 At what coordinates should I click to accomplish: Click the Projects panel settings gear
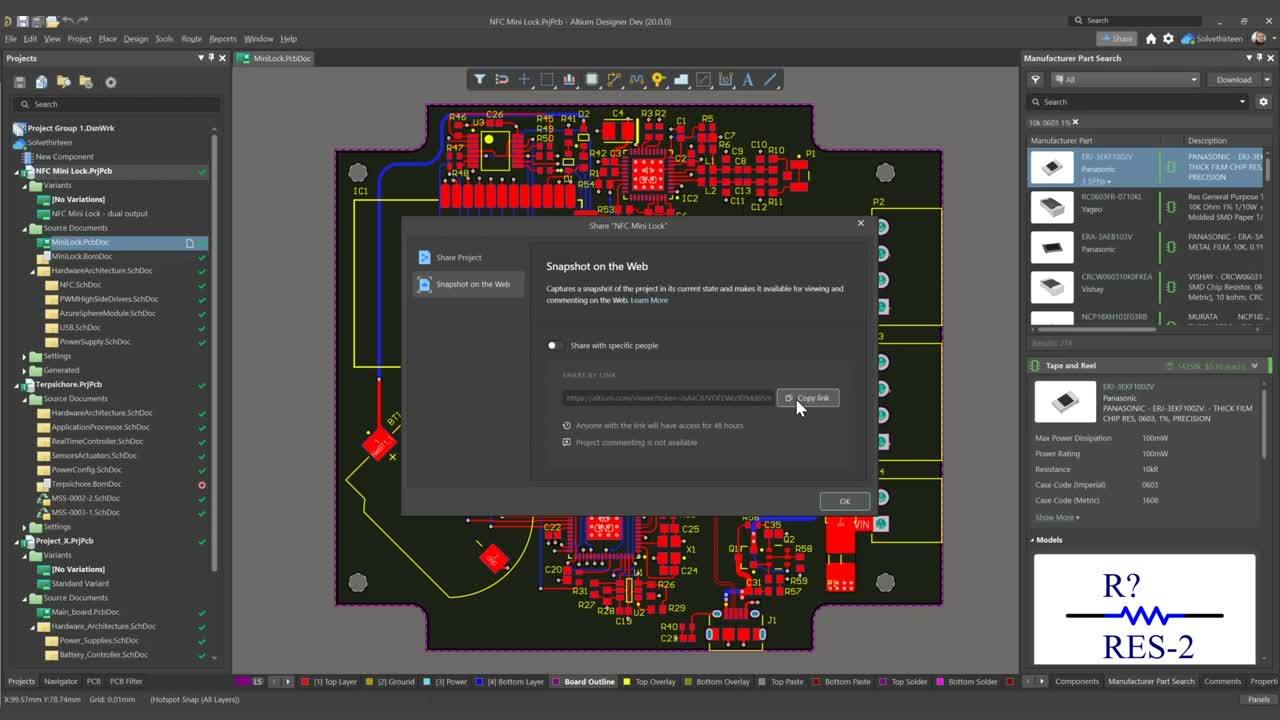111,82
